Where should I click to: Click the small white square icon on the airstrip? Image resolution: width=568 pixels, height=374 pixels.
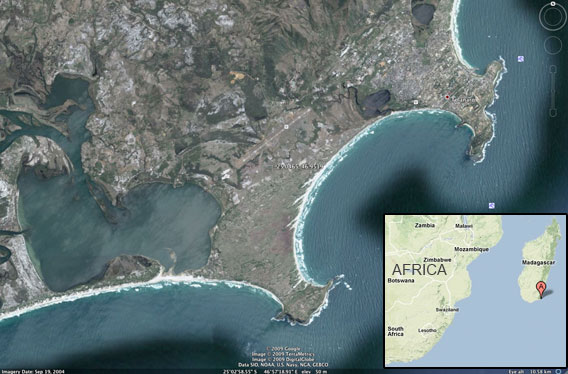click(286, 126)
